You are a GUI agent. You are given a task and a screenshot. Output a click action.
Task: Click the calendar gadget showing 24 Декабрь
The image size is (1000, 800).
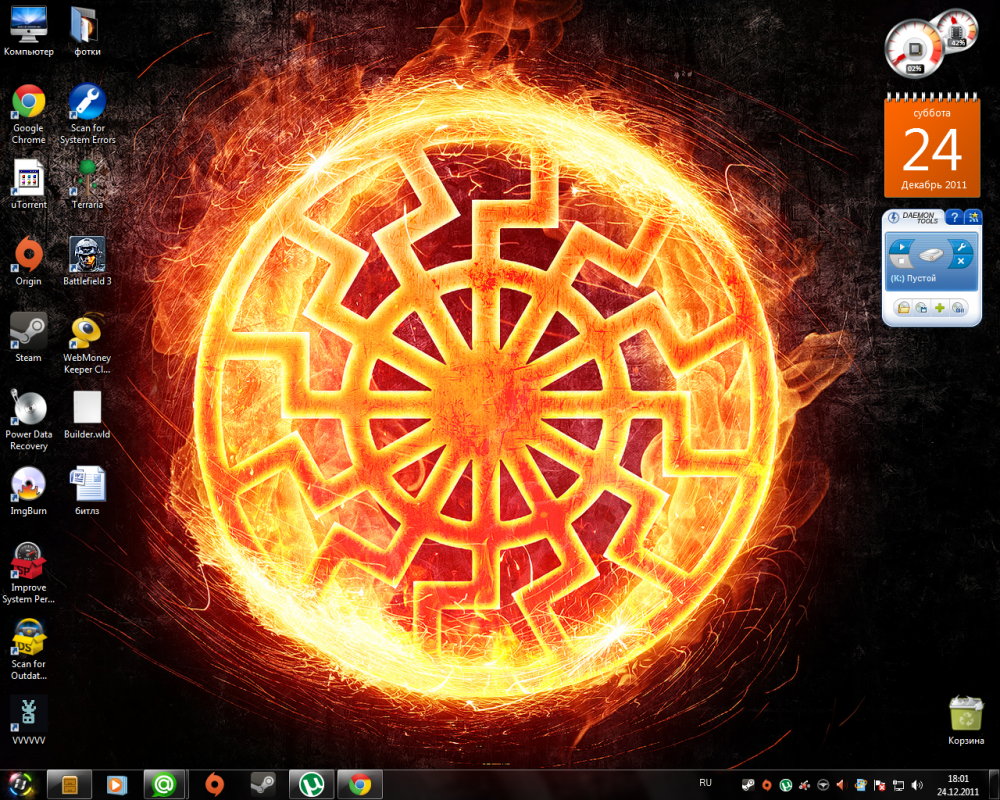tap(932, 145)
